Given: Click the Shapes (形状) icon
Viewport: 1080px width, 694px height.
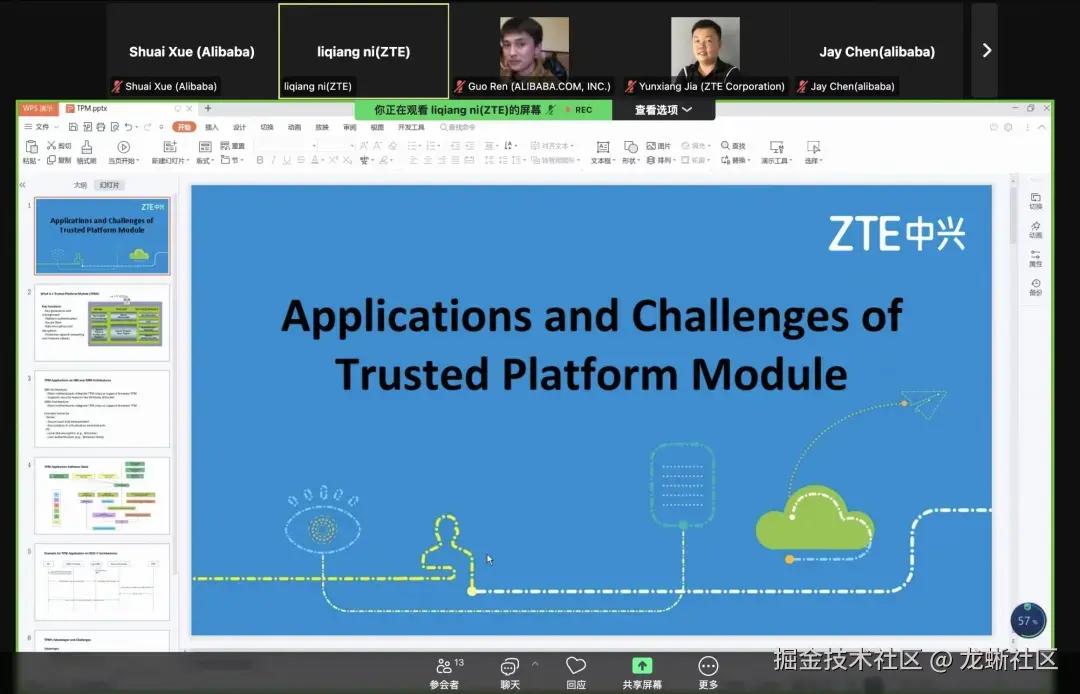Looking at the screenshot, I should click(x=630, y=147).
